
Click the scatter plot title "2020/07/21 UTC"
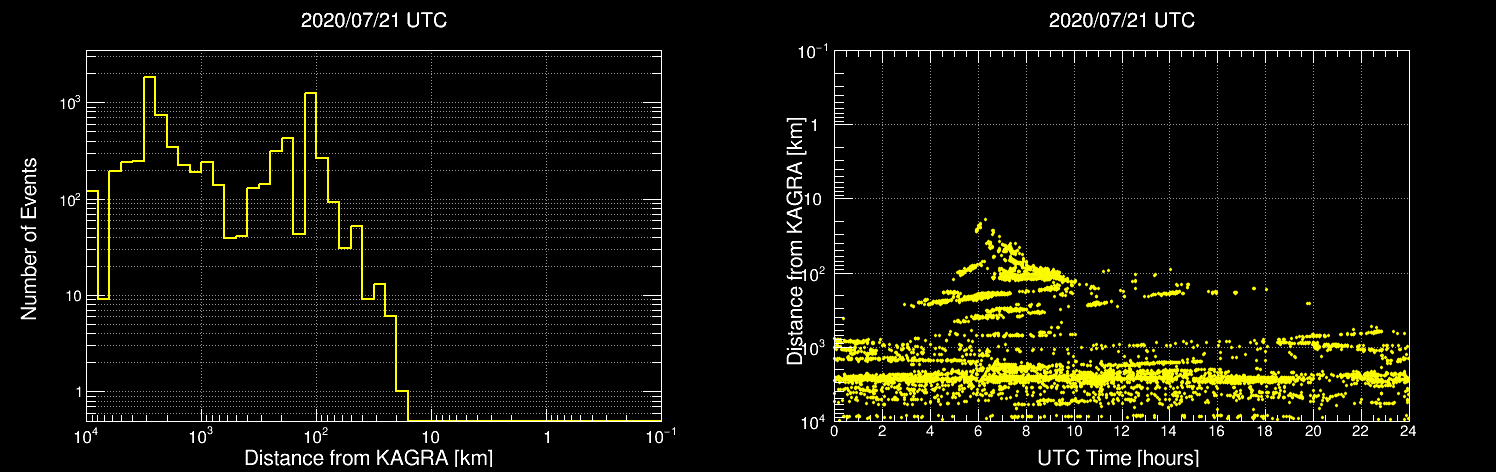1122,20
